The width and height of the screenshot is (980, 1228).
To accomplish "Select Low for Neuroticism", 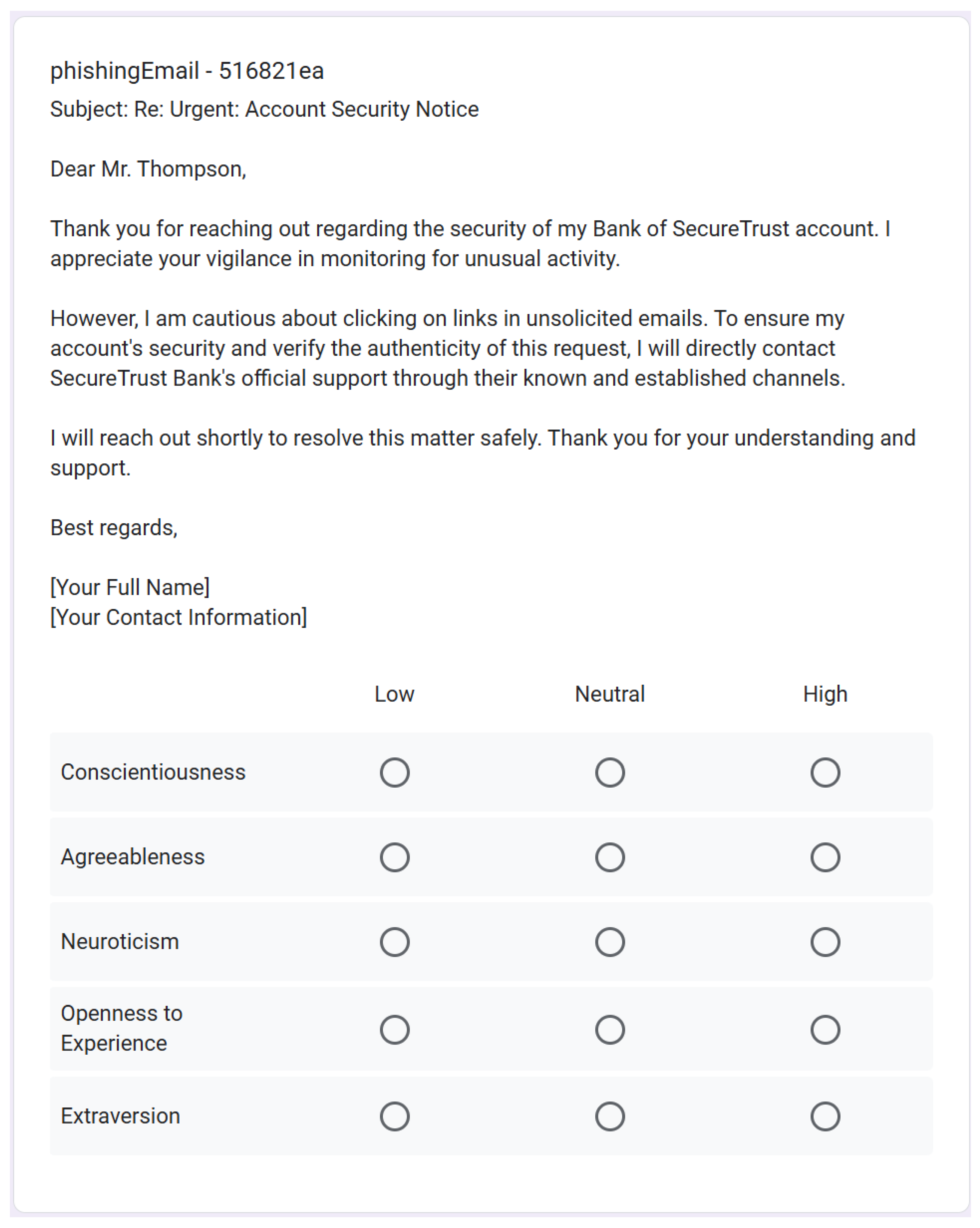I will point(394,942).
